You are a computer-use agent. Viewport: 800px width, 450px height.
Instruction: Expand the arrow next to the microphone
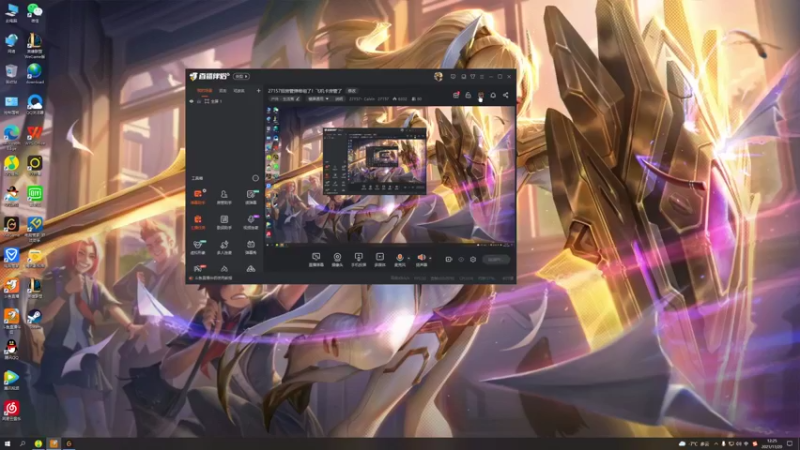click(408, 258)
